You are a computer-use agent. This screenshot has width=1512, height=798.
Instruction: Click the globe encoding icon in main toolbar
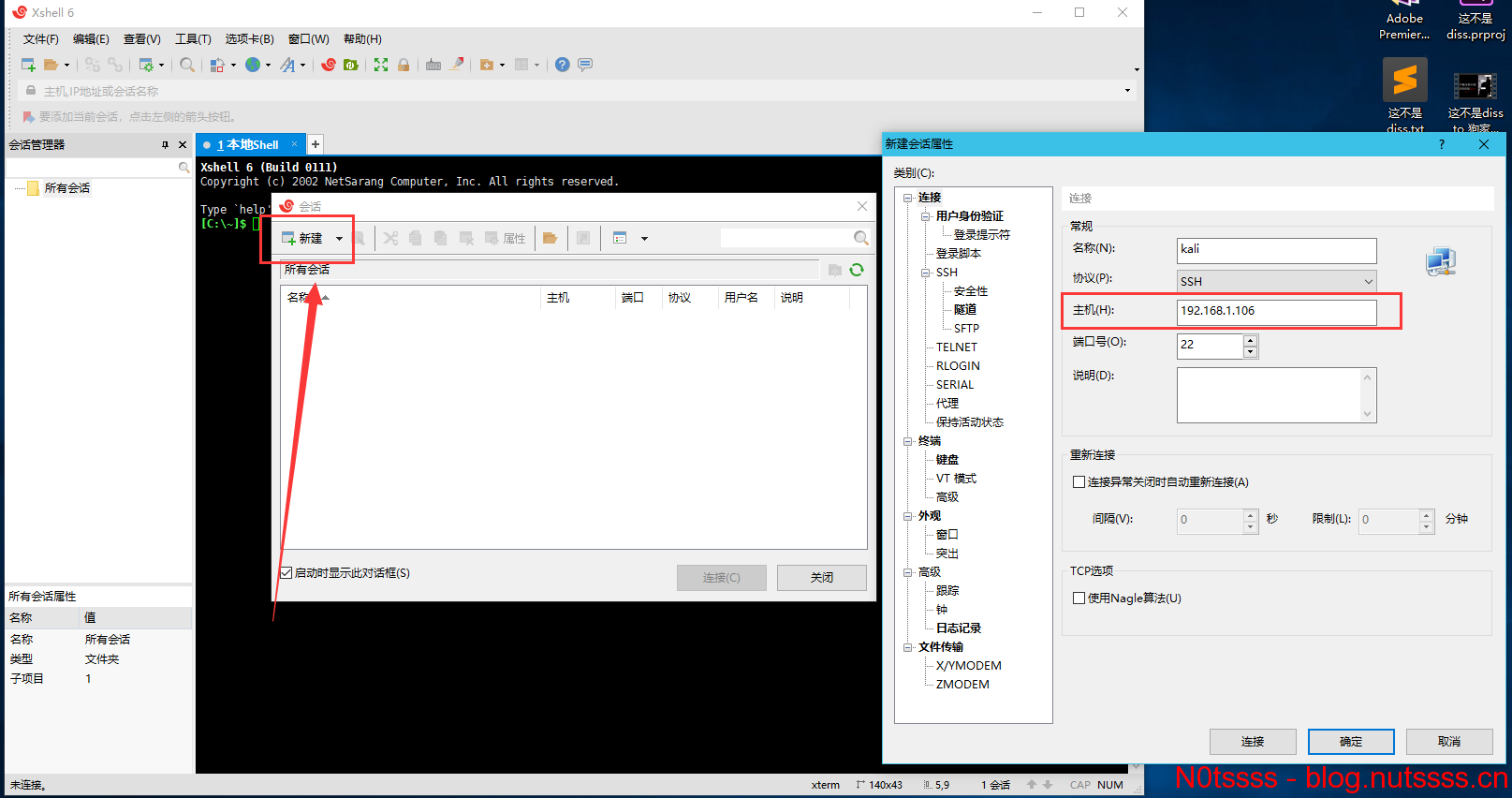point(253,65)
